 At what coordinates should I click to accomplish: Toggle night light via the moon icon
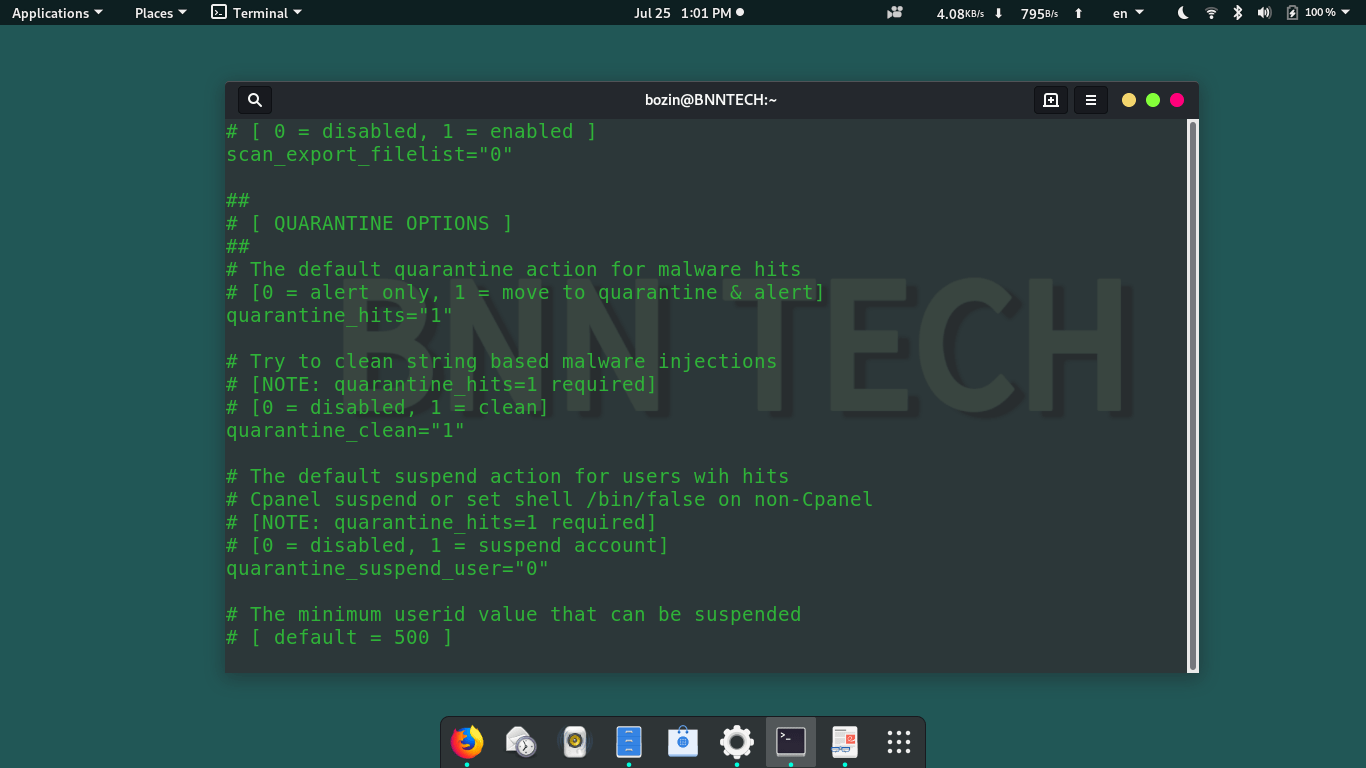[x=1183, y=13]
